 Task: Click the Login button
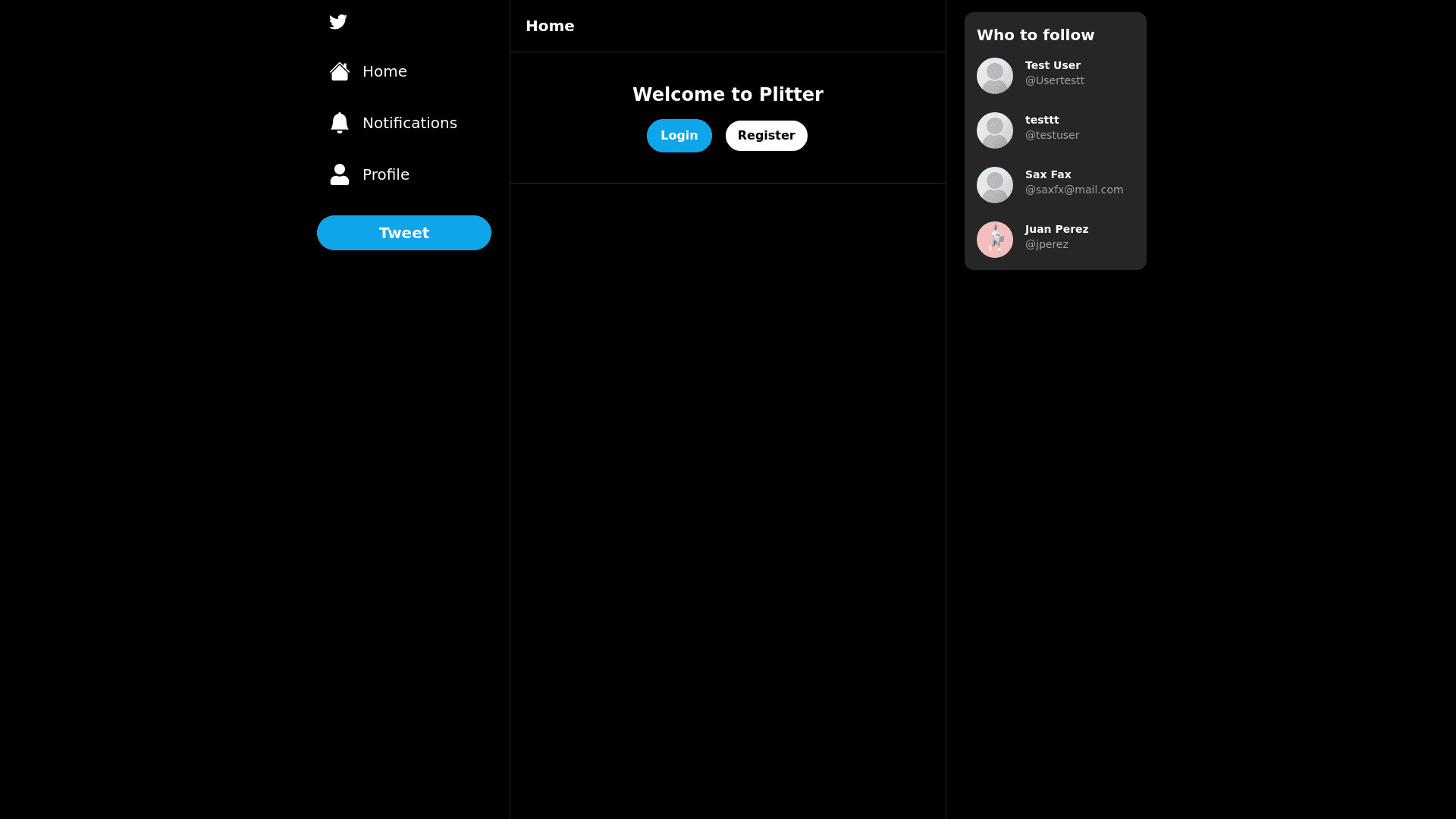[679, 135]
